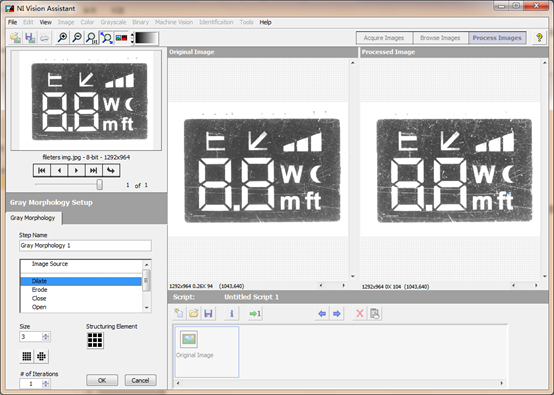This screenshot has height=395, width=554.
Task: Switch to Acquire Images mode
Action: click(x=384, y=38)
